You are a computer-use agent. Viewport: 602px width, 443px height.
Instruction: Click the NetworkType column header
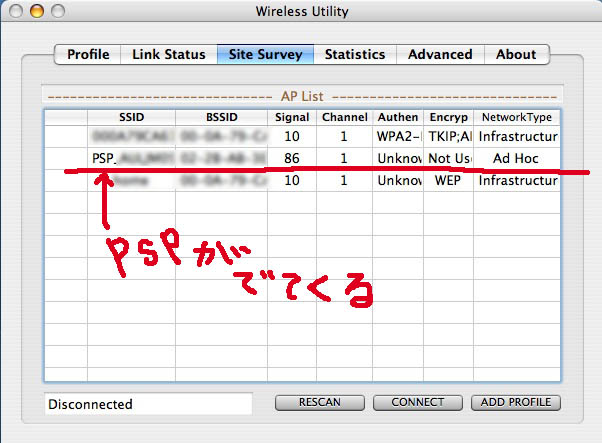tap(515, 117)
